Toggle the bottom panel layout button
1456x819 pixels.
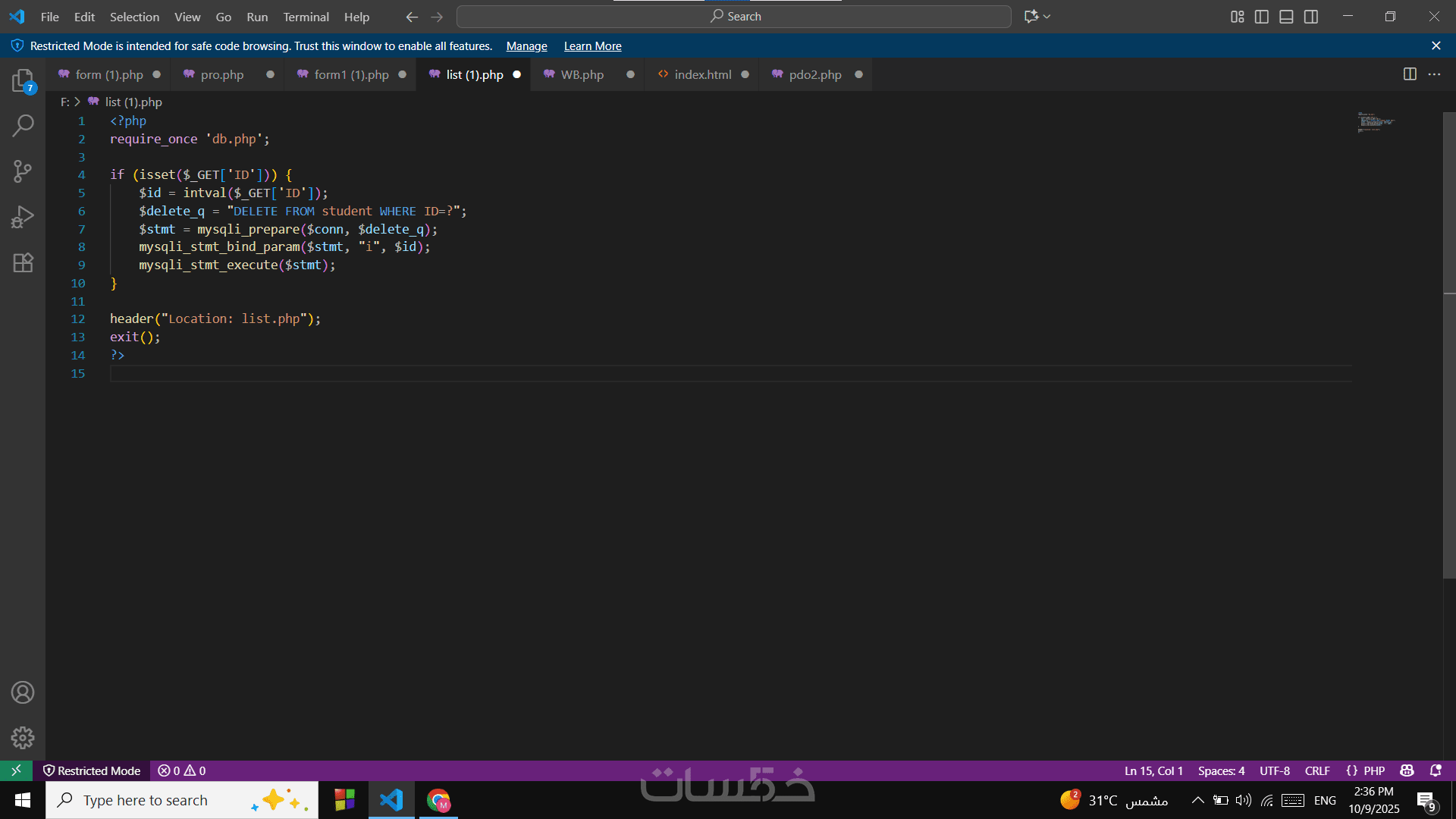point(1286,17)
